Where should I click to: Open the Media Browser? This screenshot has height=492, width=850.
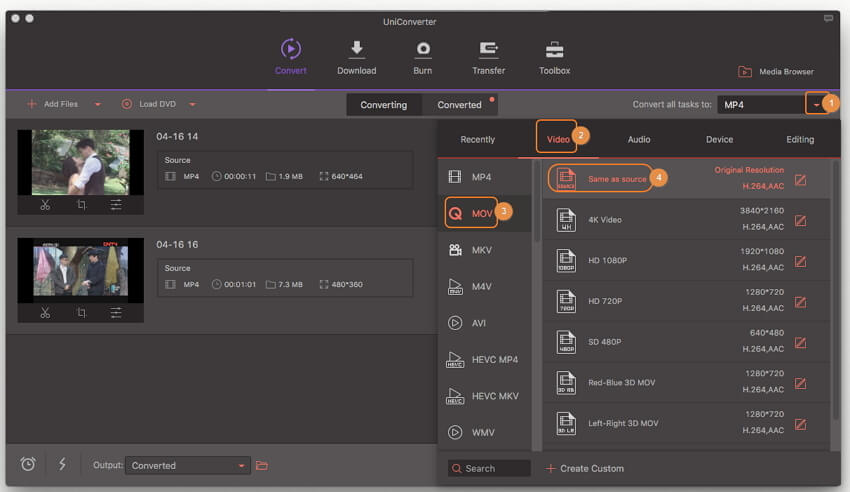coord(776,72)
